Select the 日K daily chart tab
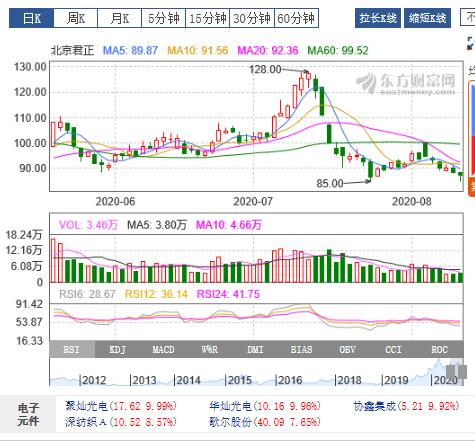This screenshot has height=441, width=475. coord(31,18)
